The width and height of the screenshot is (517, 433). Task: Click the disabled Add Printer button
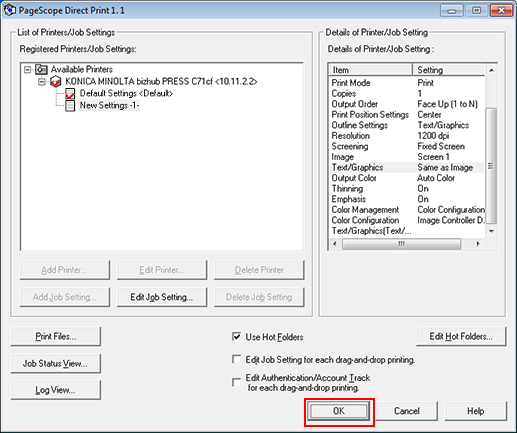coord(64,270)
